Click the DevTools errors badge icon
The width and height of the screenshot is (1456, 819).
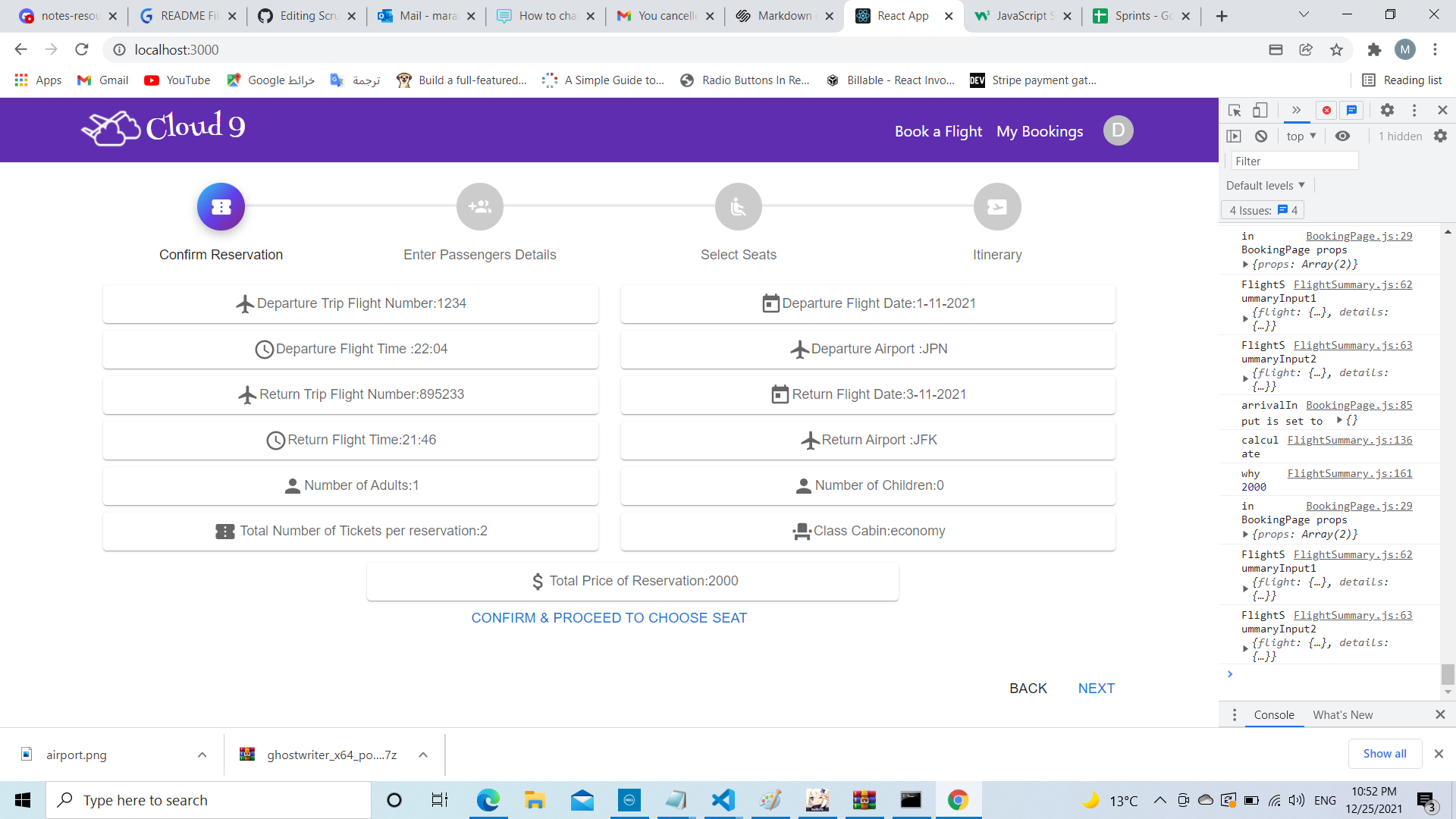(1326, 111)
